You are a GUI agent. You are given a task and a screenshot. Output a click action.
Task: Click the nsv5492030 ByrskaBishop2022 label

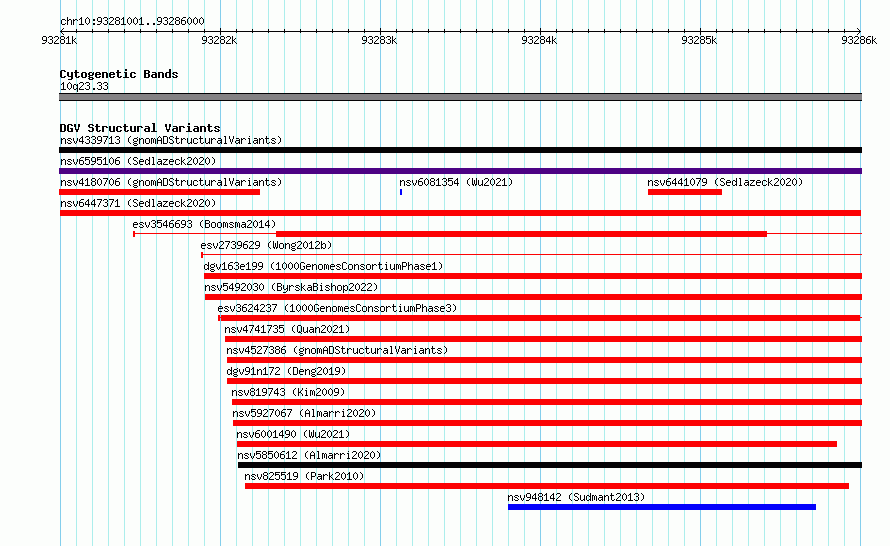291,287
